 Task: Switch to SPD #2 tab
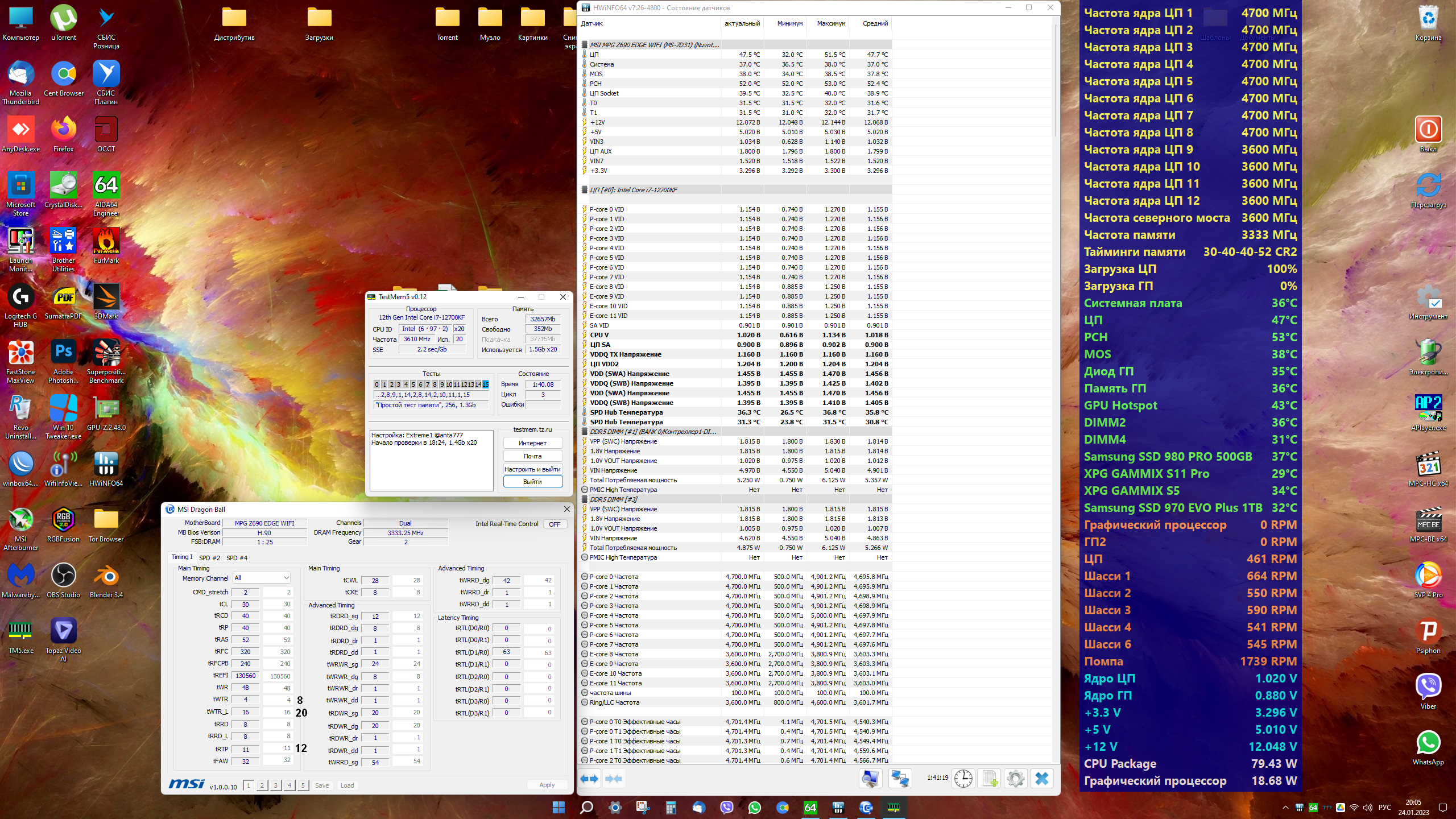click(x=209, y=558)
